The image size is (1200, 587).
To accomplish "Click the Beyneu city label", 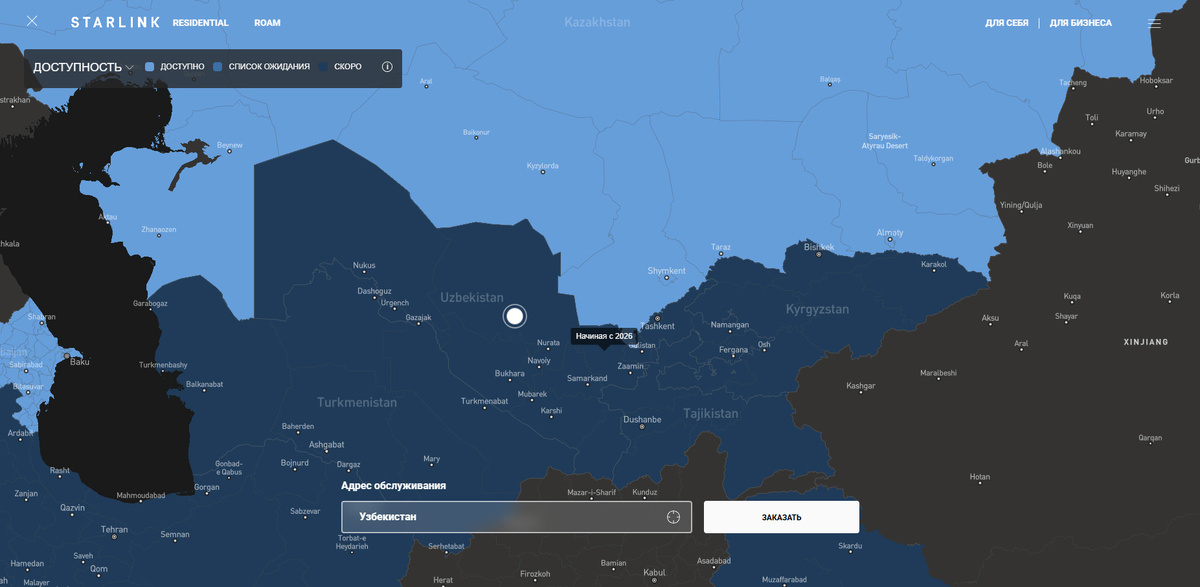I will point(230,146).
